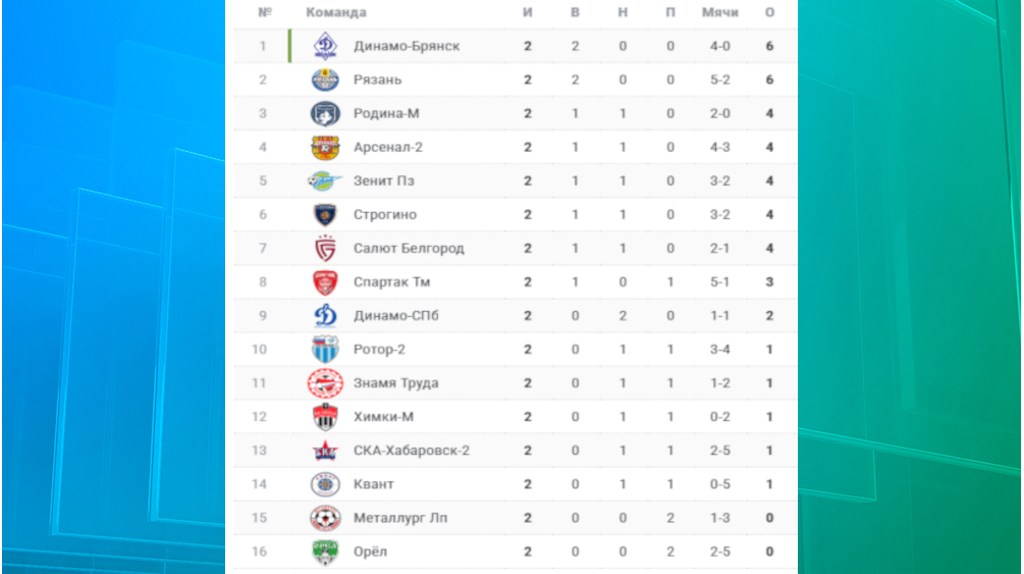1024x574 pixels.
Task: Click the О points column header
Action: [x=769, y=12]
